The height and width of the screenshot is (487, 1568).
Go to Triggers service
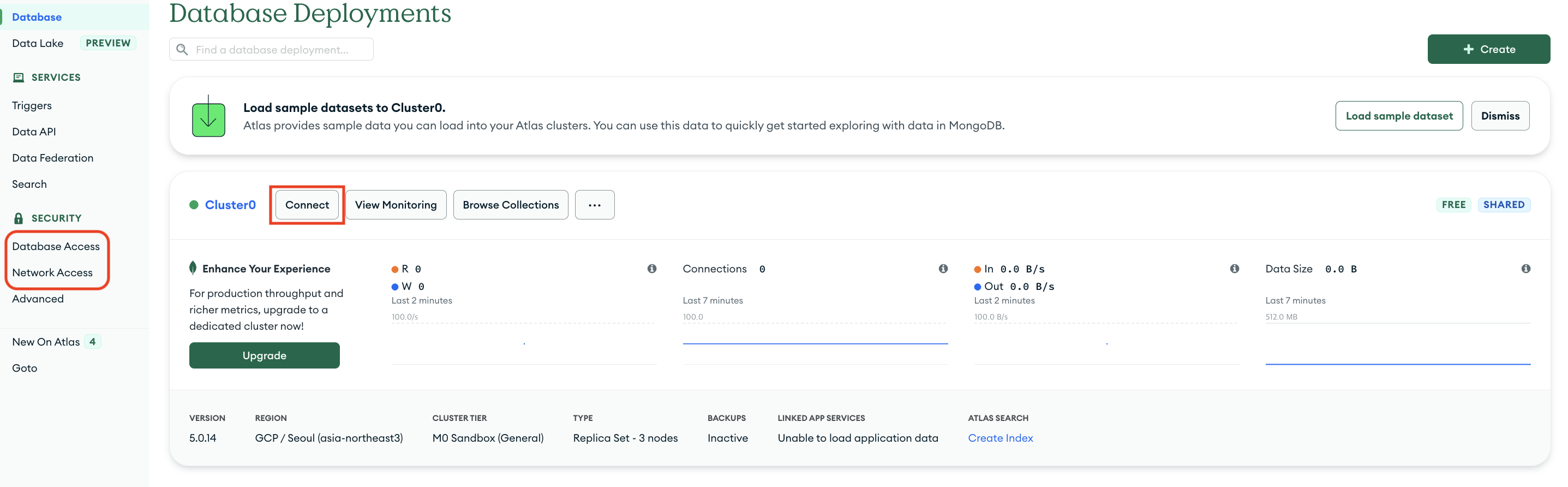coord(32,105)
